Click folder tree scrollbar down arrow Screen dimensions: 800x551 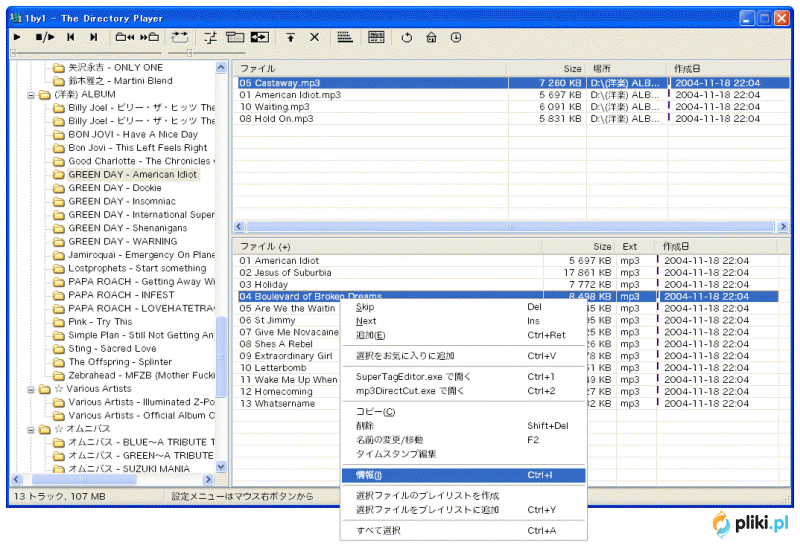221,466
